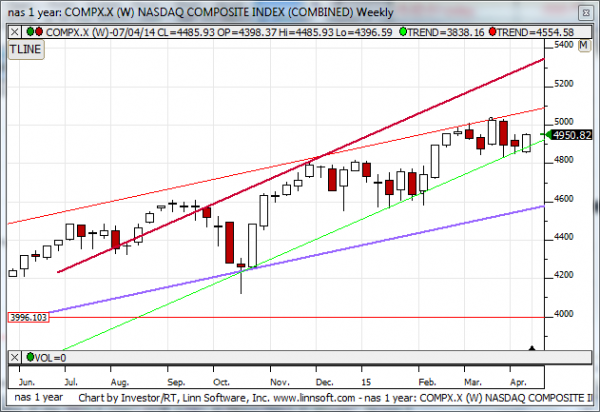This screenshot has height=412, width=600.
Task: Click the COMPX.X candlestick legend color dot
Action: 30,32
